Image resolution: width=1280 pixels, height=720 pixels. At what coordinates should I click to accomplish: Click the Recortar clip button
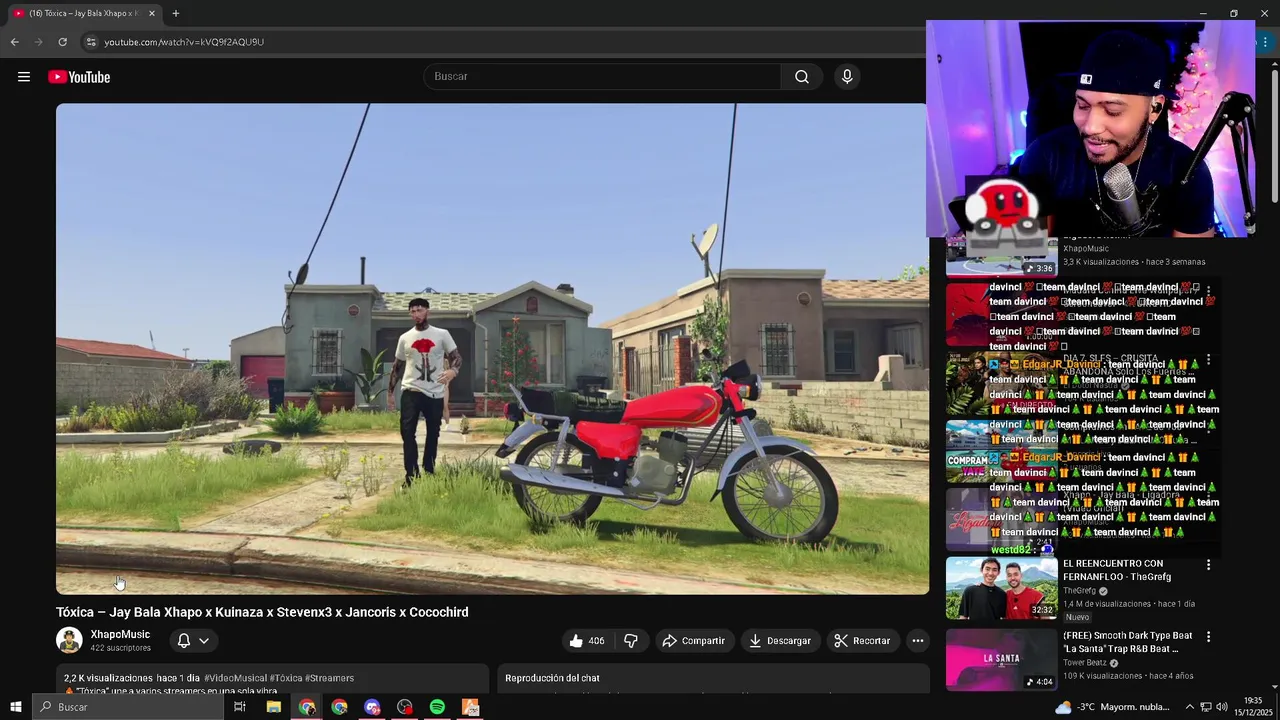point(862,640)
